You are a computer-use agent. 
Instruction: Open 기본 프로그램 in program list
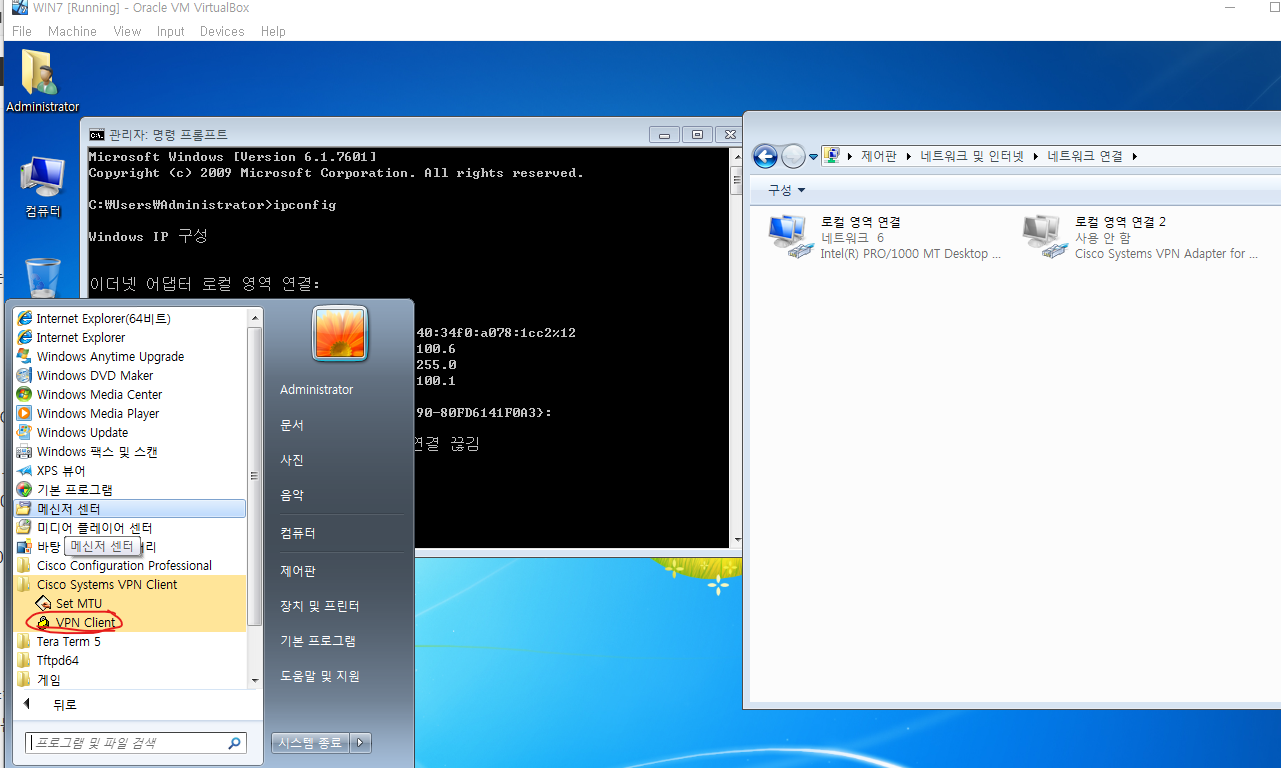74,489
